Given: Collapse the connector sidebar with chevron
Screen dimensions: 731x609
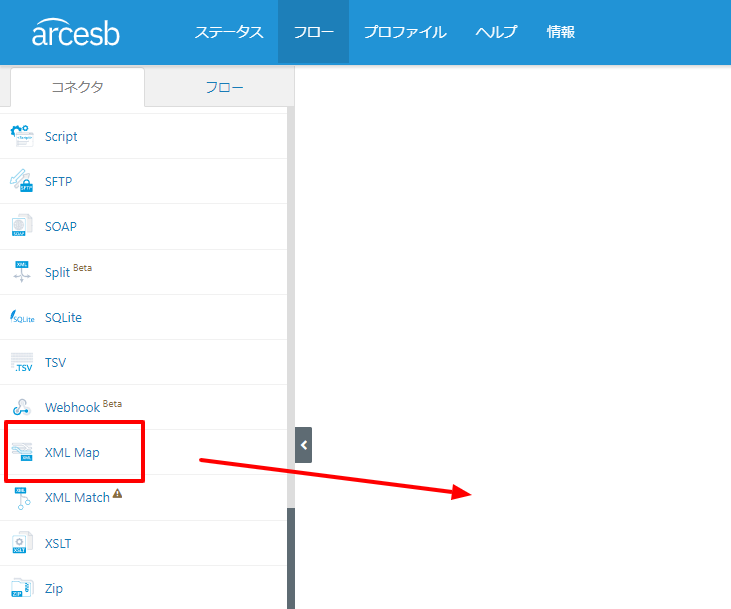Looking at the screenshot, I should click(303, 445).
